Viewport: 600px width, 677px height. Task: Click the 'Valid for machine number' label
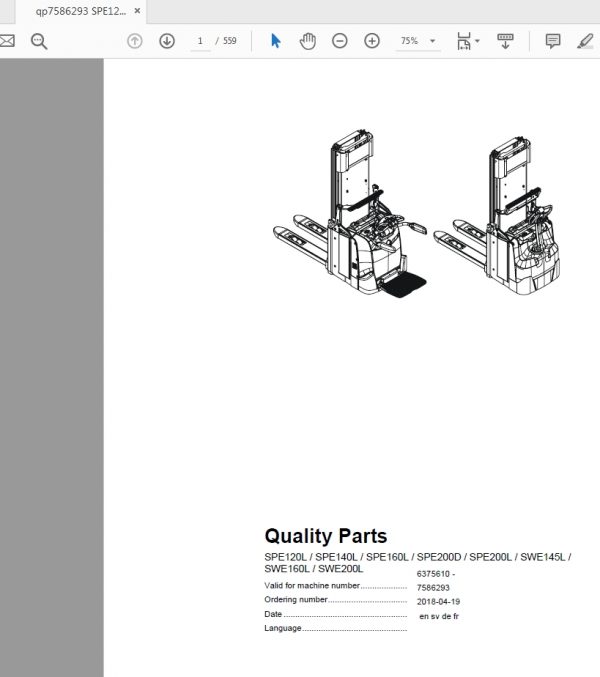(312, 585)
